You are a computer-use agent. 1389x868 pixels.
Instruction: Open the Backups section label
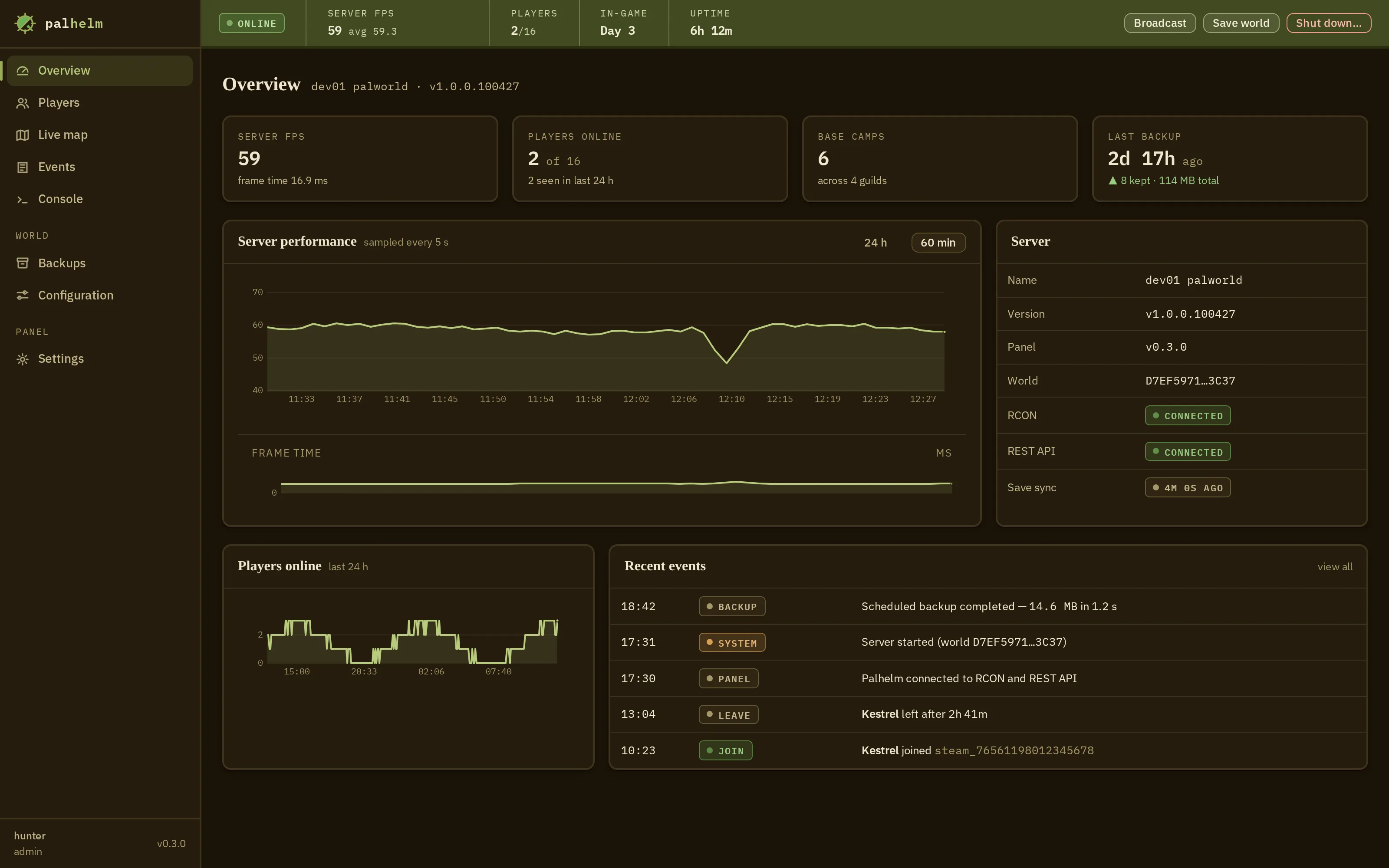[61, 263]
